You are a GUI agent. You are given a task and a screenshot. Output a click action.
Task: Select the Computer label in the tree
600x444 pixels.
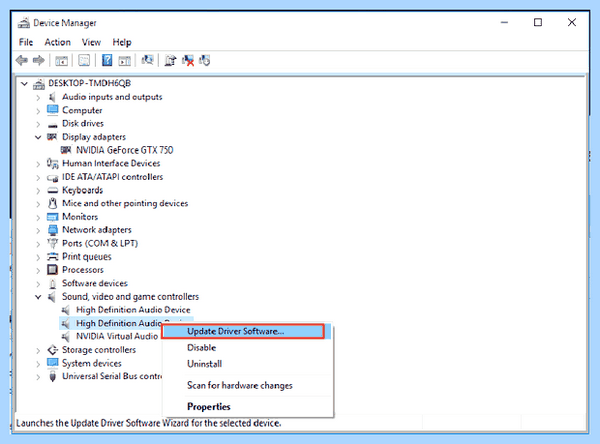[82, 110]
